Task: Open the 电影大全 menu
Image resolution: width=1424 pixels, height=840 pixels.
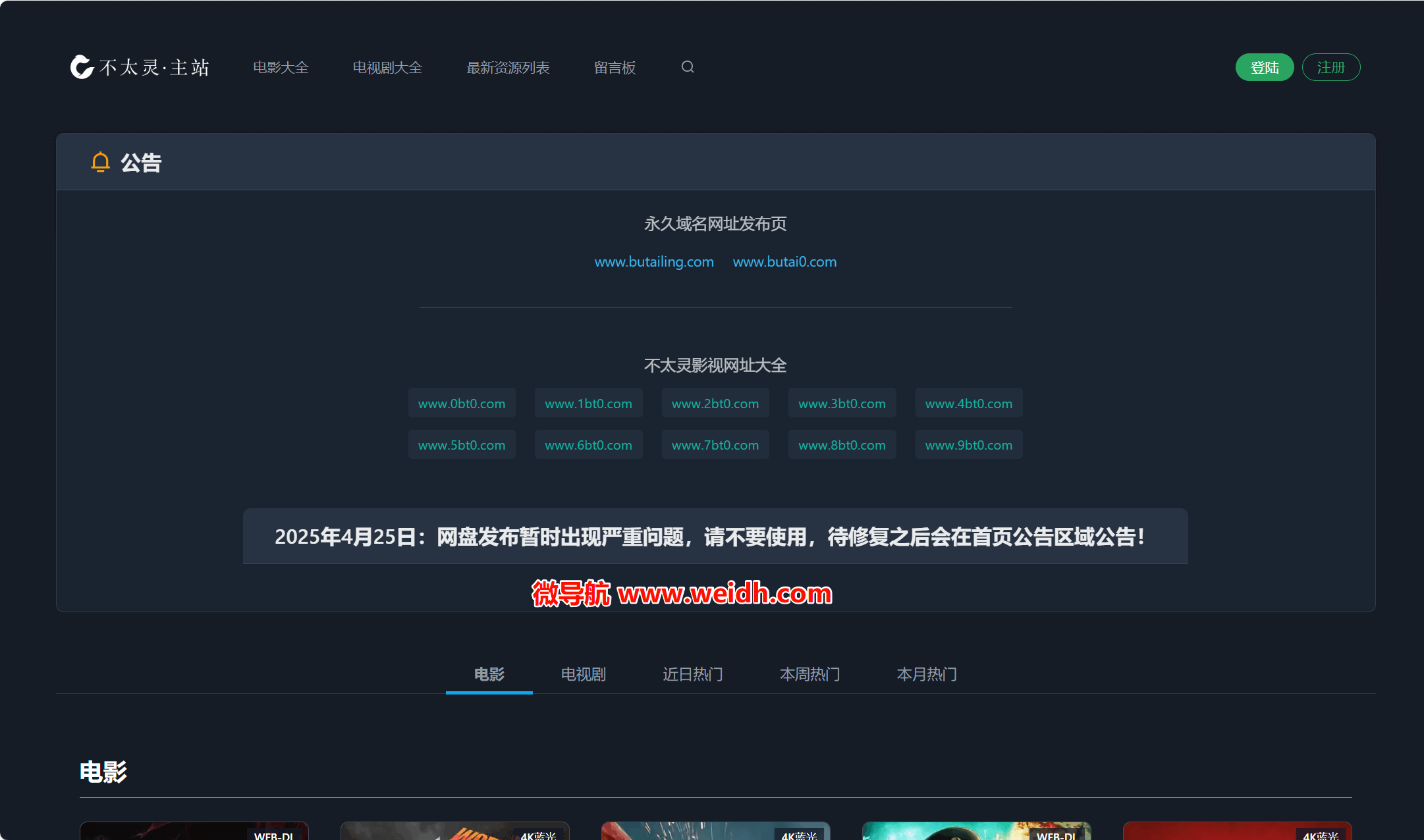Action: tap(281, 68)
